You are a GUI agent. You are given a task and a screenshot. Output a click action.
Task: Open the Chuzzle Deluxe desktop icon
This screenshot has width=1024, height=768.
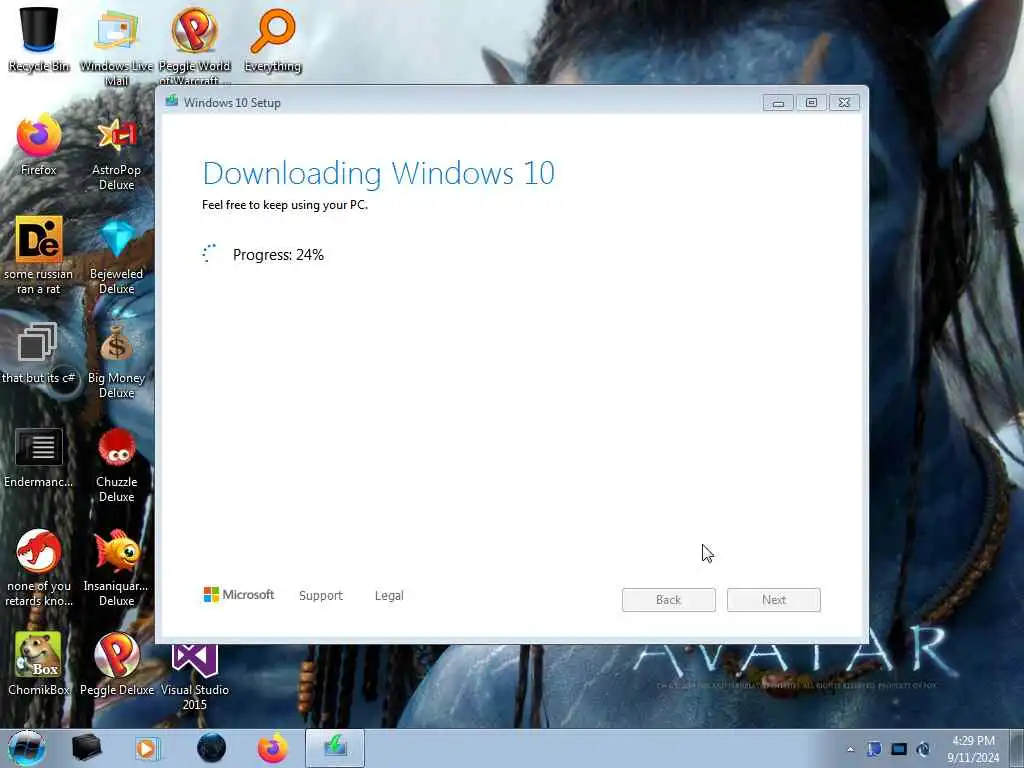[x=116, y=464]
